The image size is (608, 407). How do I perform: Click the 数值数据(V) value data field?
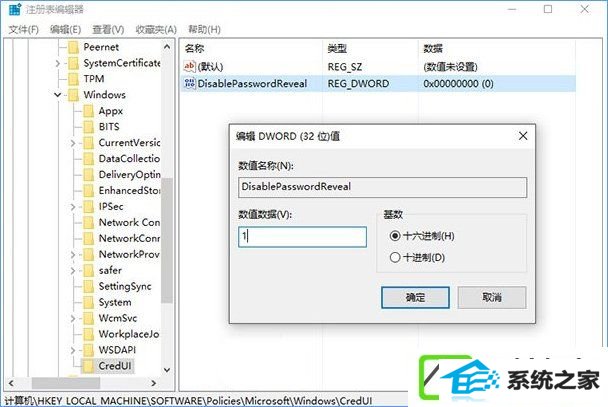[302, 237]
